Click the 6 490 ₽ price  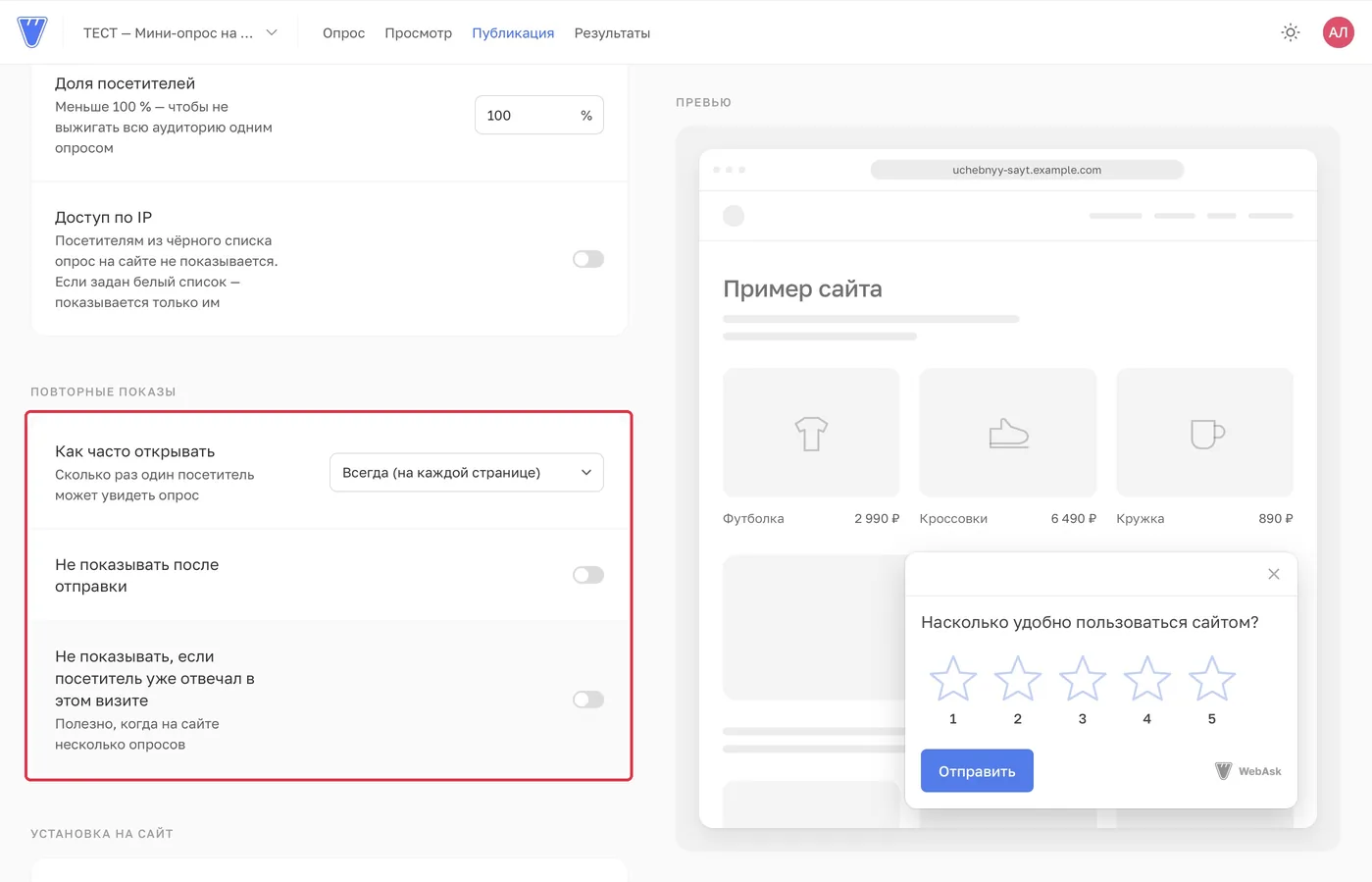1074,518
